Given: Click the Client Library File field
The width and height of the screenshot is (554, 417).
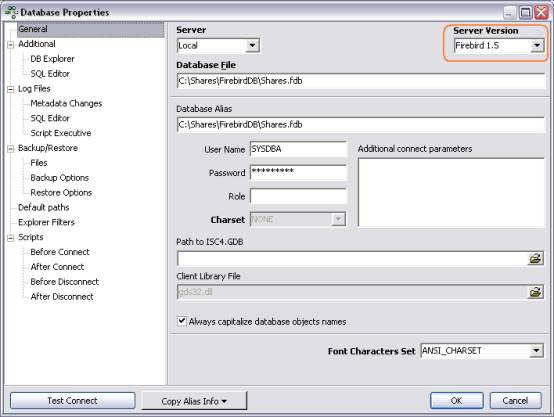Looking at the screenshot, I should point(352,292).
